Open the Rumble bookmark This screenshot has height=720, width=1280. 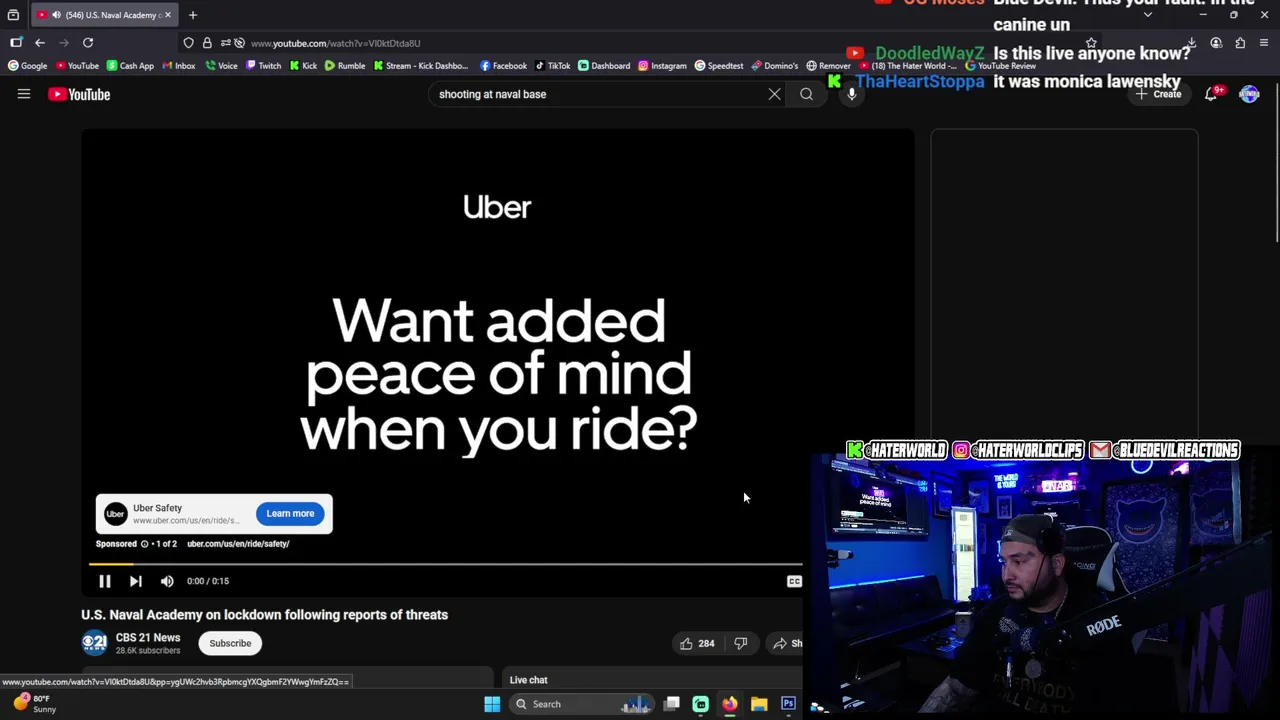345,66
